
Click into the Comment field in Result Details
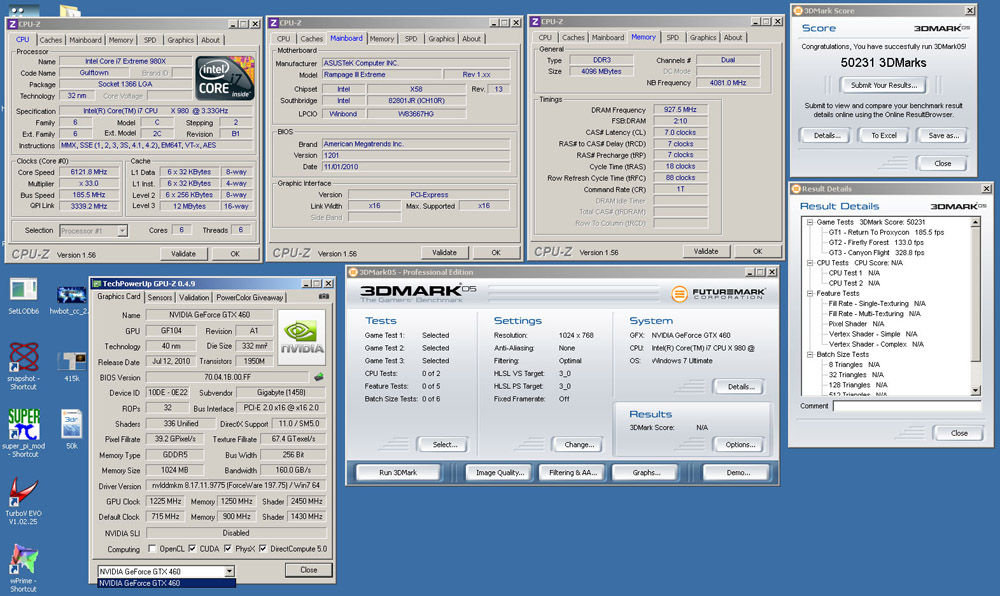907,406
